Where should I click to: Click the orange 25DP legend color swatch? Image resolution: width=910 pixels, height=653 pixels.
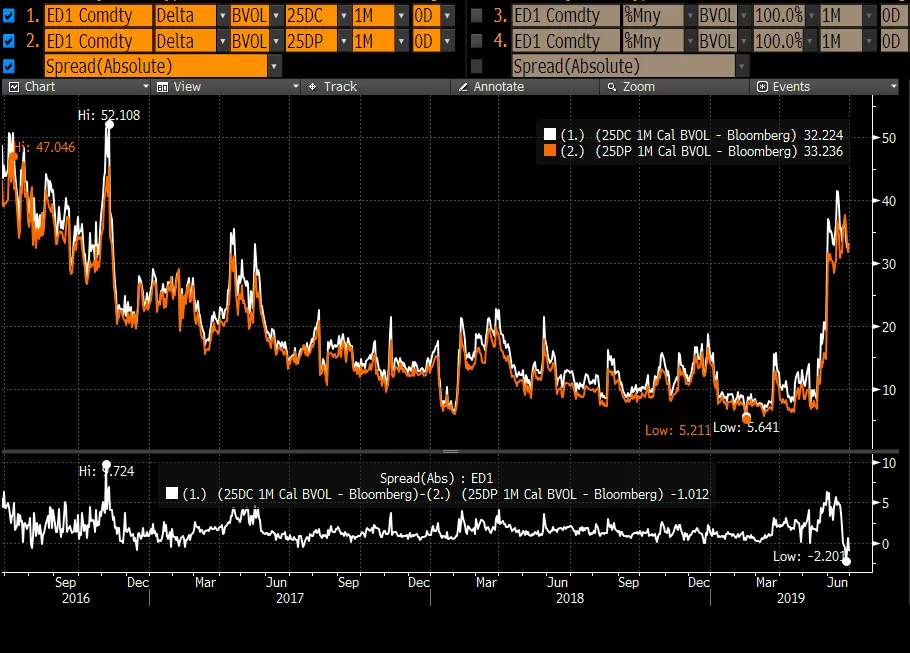tap(548, 152)
